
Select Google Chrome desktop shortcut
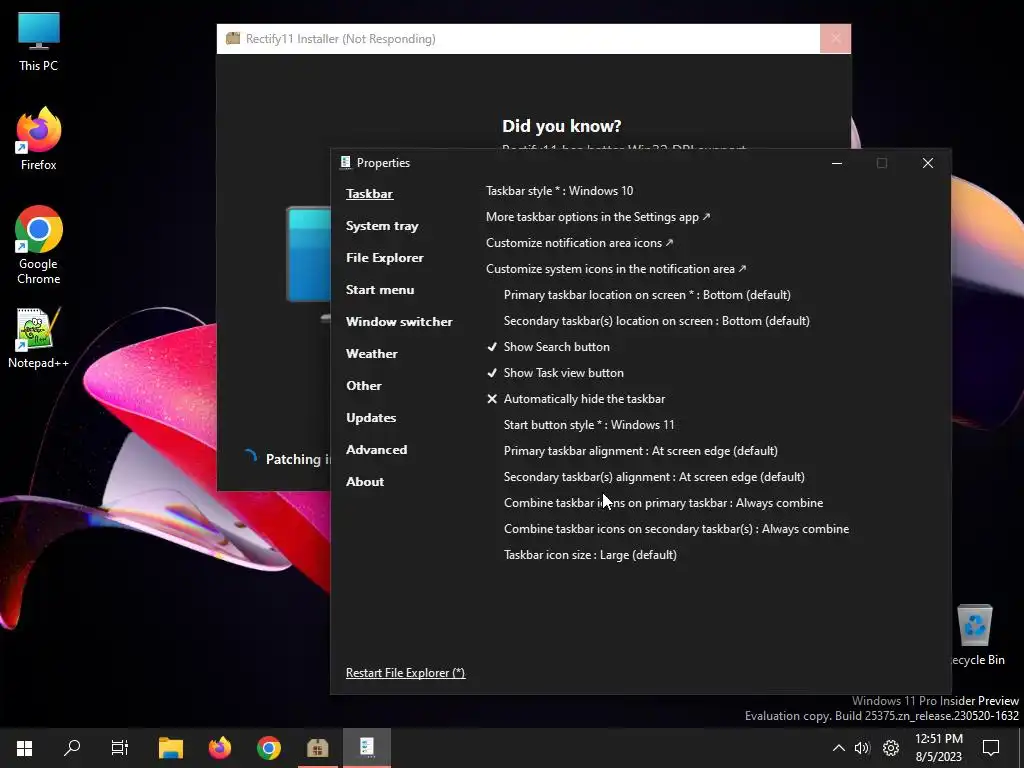pyautogui.click(x=39, y=245)
